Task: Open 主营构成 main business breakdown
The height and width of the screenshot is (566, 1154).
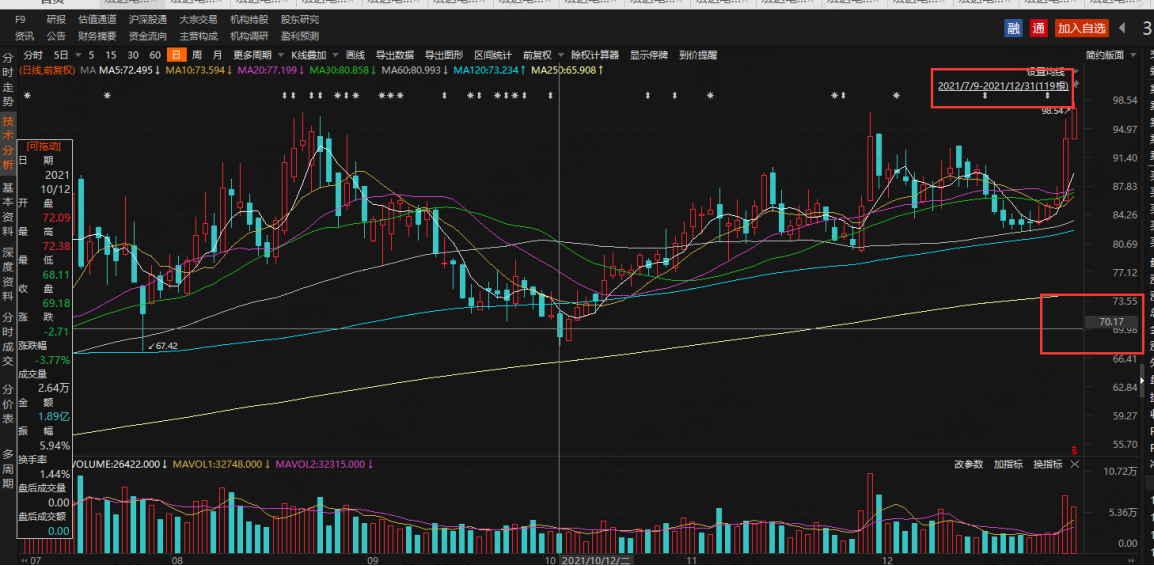Action: [x=198, y=35]
